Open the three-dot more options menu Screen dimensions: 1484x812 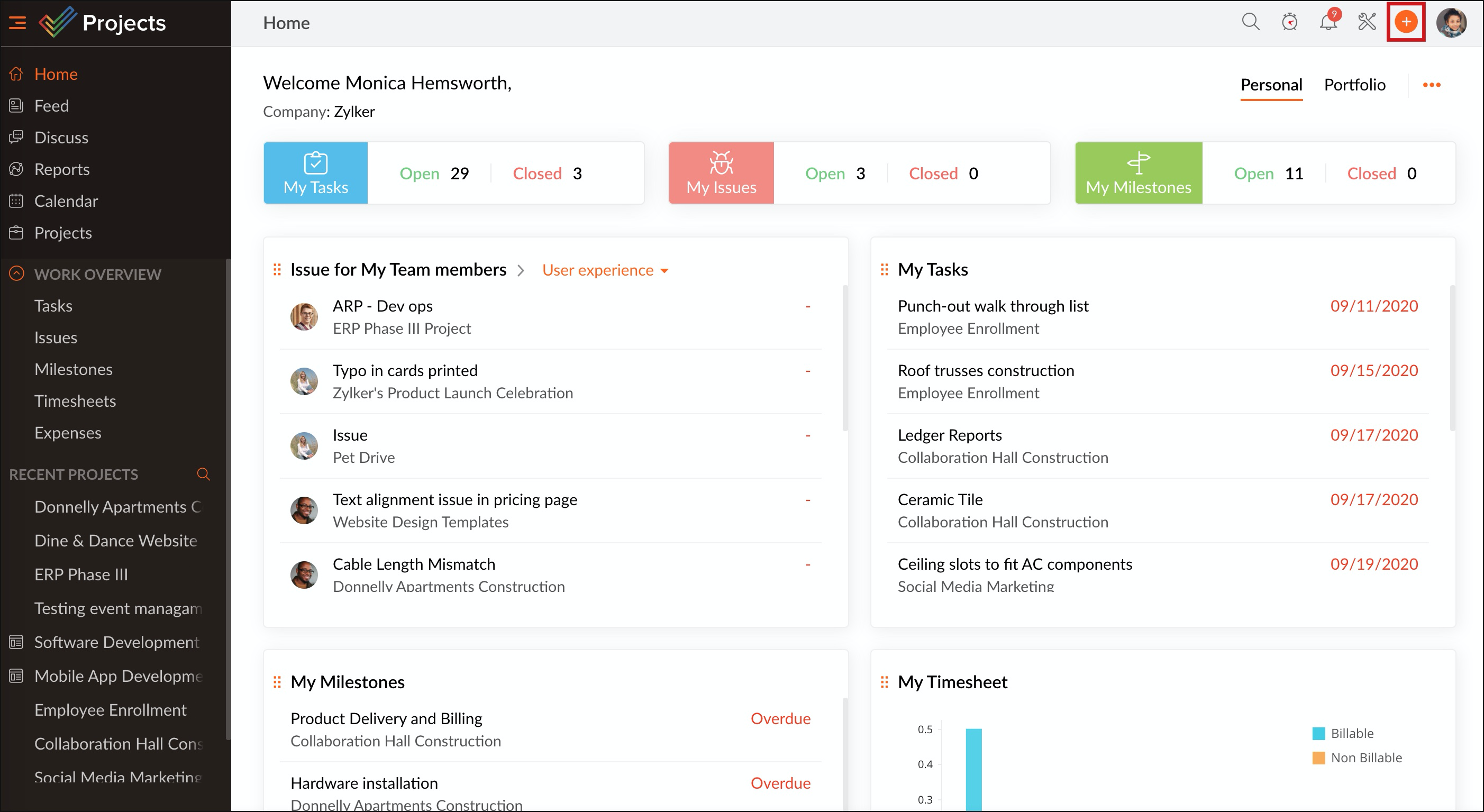point(1432,85)
